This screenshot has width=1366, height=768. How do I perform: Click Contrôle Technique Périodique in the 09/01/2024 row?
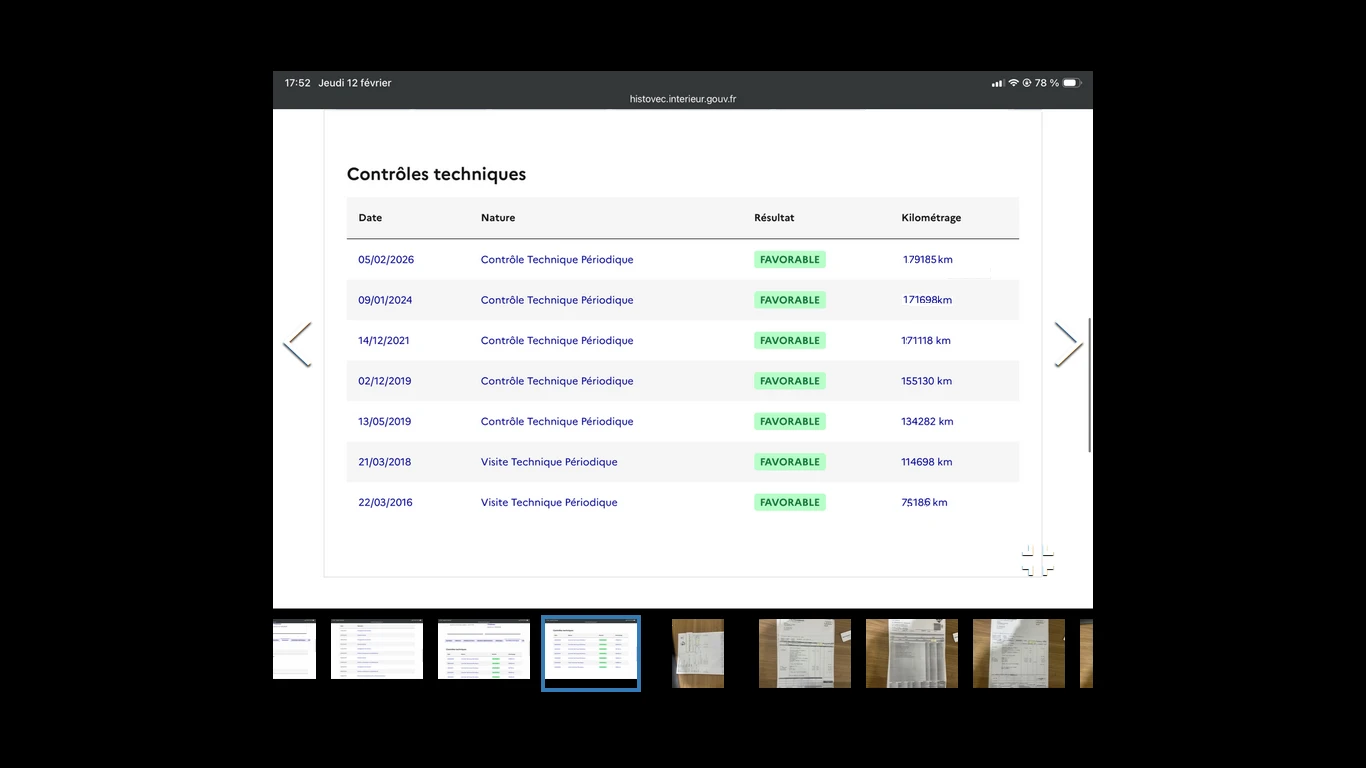click(557, 300)
